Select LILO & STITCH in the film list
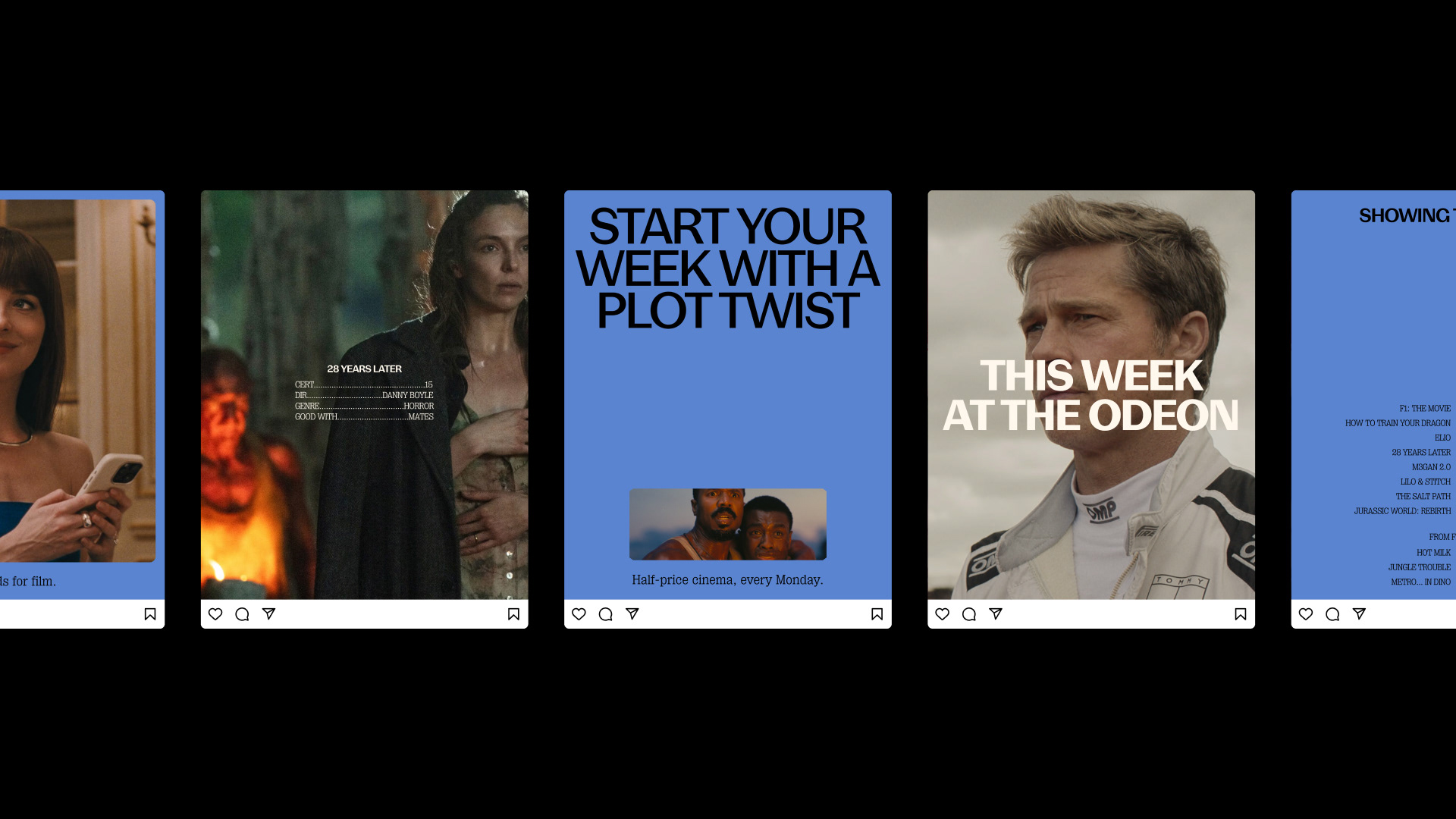This screenshot has height=819, width=1456. (1425, 482)
